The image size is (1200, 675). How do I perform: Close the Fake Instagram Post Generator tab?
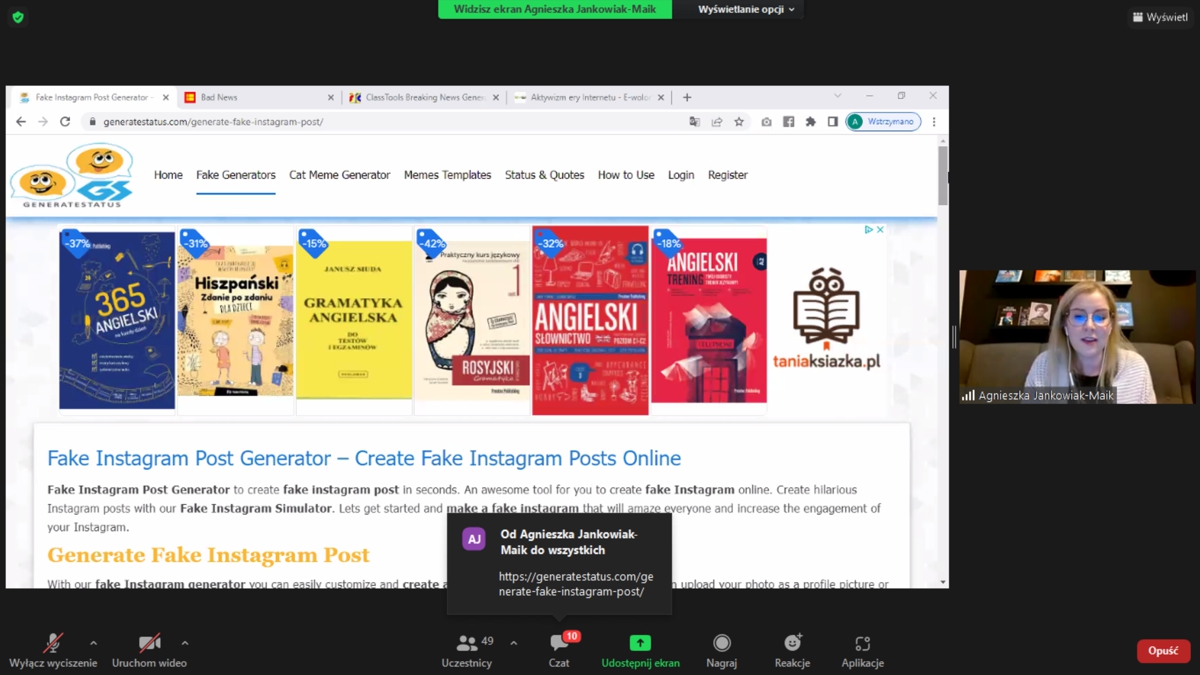(166, 97)
